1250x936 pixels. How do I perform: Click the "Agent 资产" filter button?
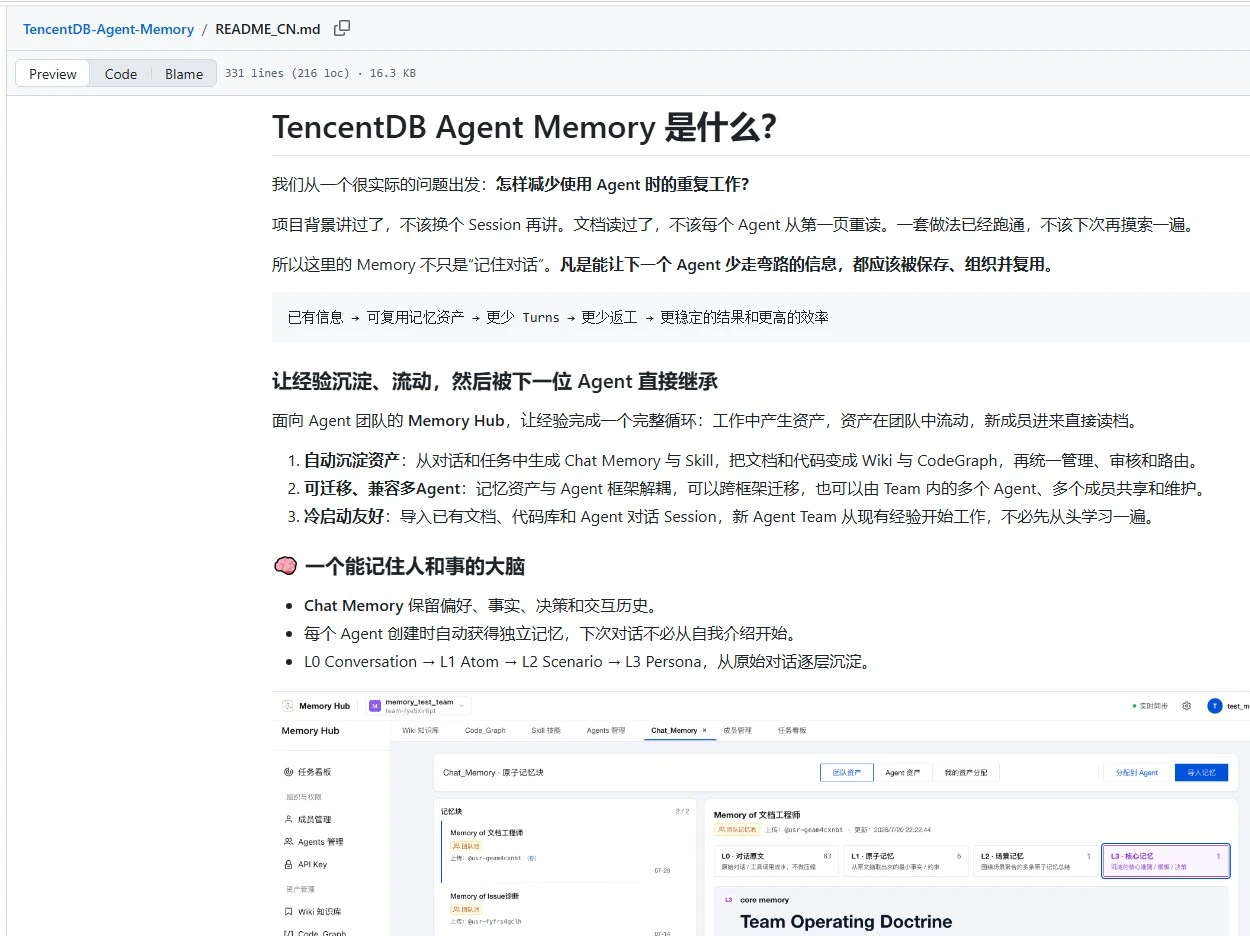pos(903,773)
